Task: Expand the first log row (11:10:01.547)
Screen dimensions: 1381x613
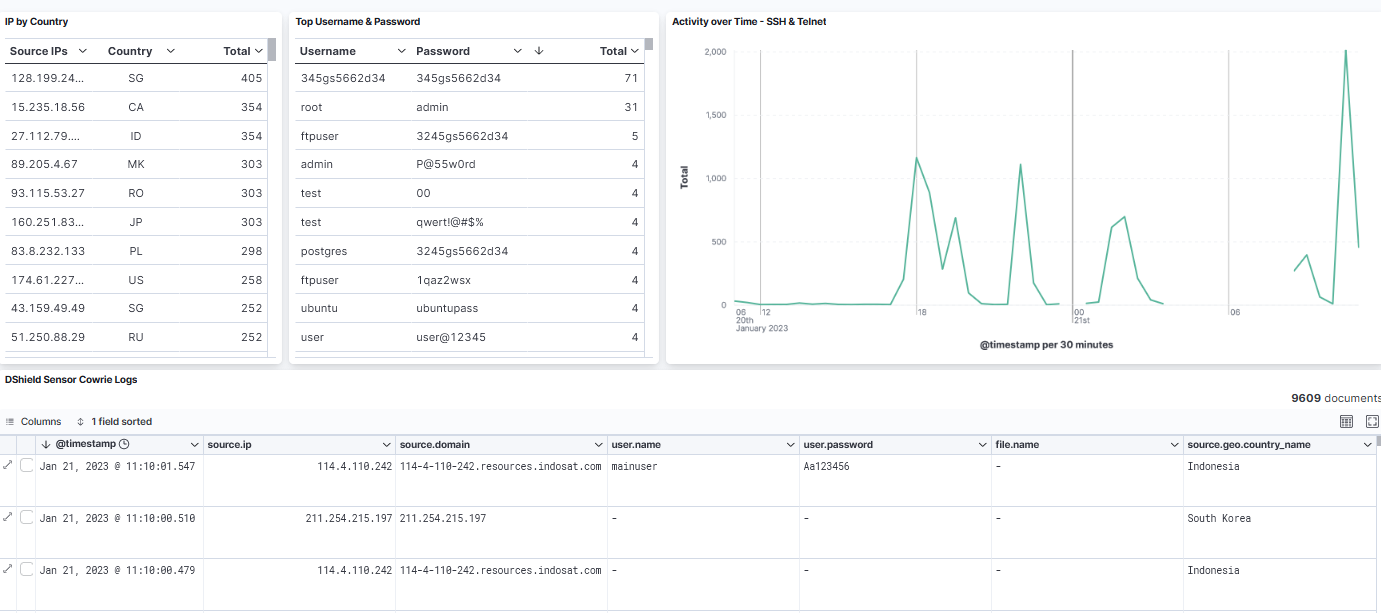Action: [8, 465]
